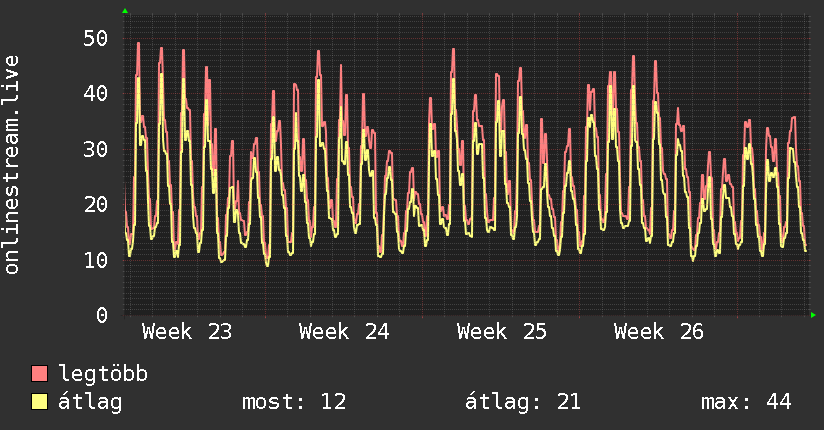The image size is (824, 430).
Task: Click the 0 y-axis tick label
Action: 102,315
